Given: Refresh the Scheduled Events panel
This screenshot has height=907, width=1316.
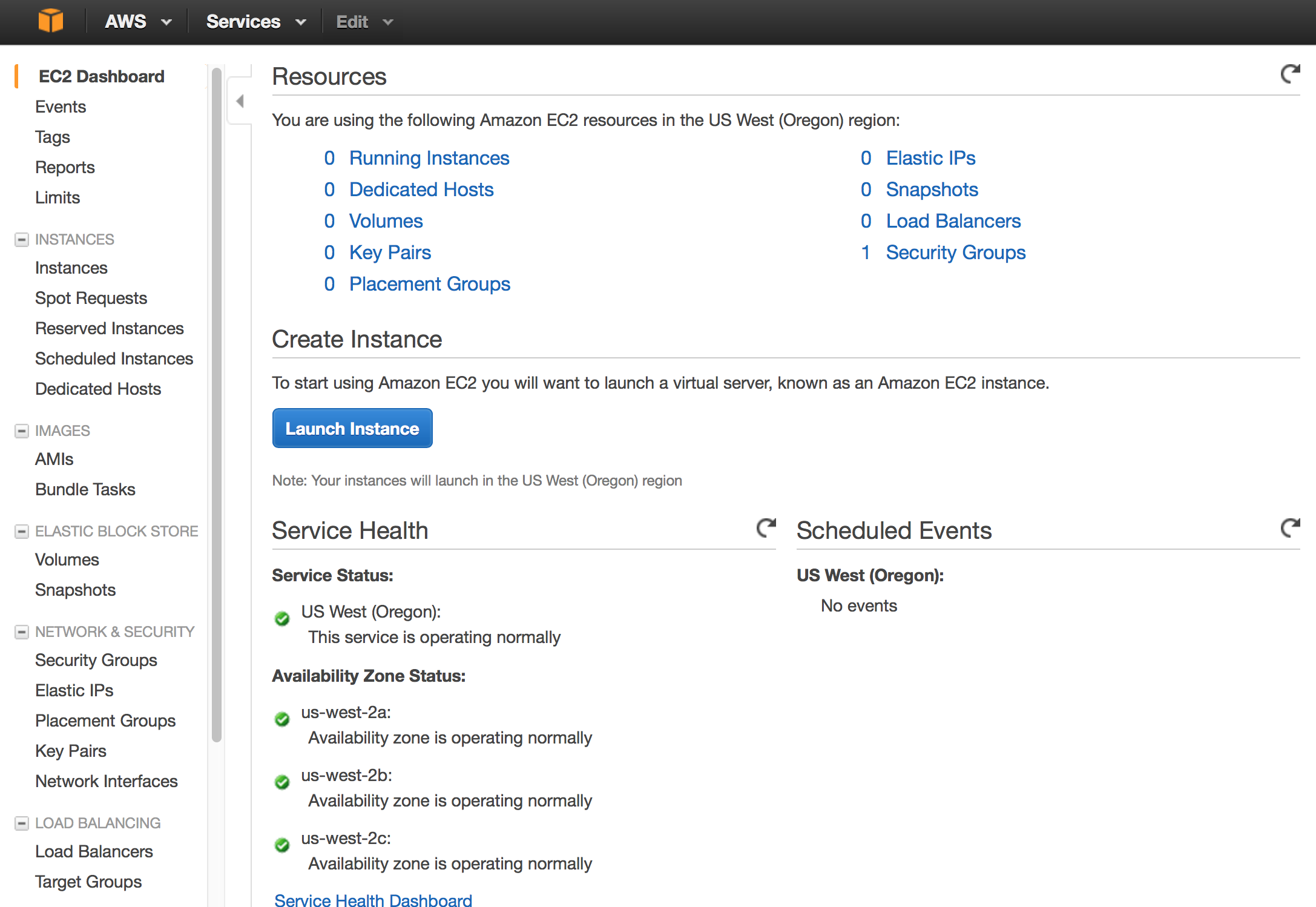Looking at the screenshot, I should click(1290, 529).
